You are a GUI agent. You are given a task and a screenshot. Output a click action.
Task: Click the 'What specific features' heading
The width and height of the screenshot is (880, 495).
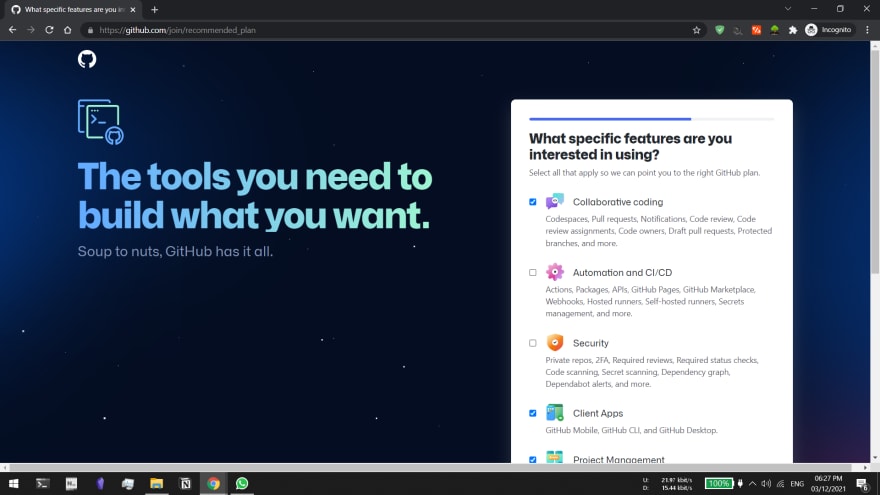coord(630,146)
